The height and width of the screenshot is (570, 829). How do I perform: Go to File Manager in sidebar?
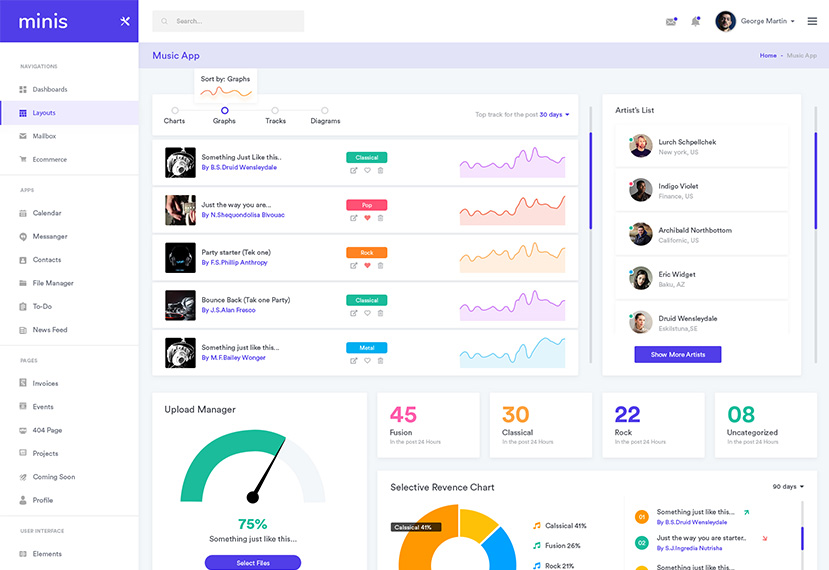[50, 283]
